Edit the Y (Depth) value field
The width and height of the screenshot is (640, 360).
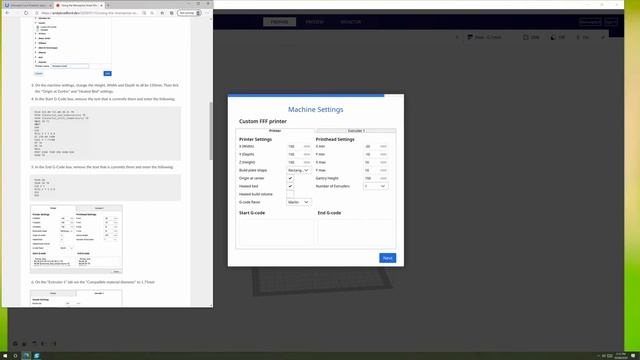(298, 154)
